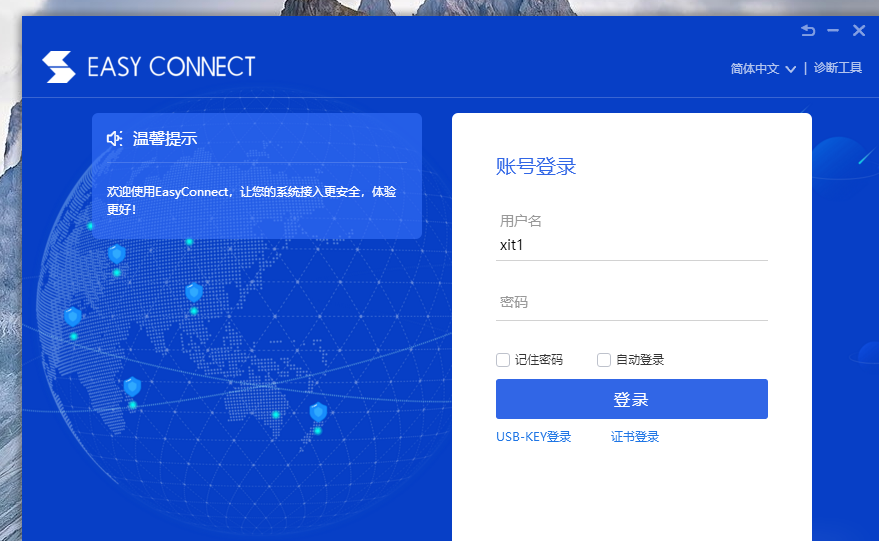Enable the 自动登录 checkbox
The width and height of the screenshot is (879, 541).
coord(604,360)
